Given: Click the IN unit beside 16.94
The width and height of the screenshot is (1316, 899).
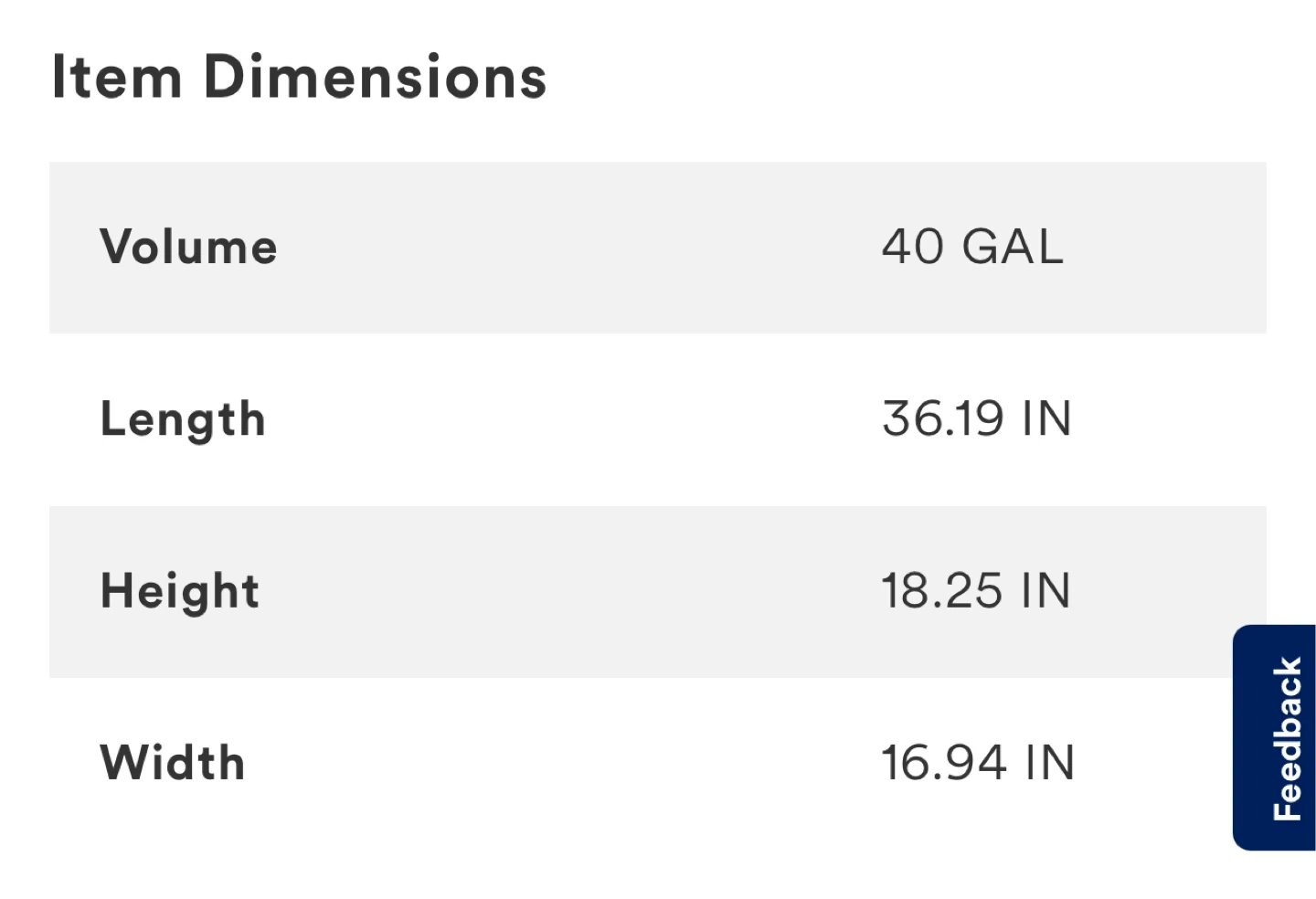Looking at the screenshot, I should (x=1049, y=763).
